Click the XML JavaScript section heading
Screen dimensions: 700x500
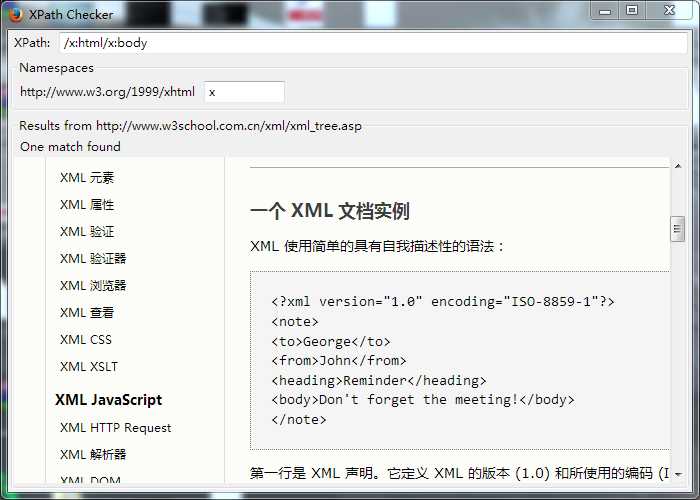pyautogui.click(x=108, y=400)
